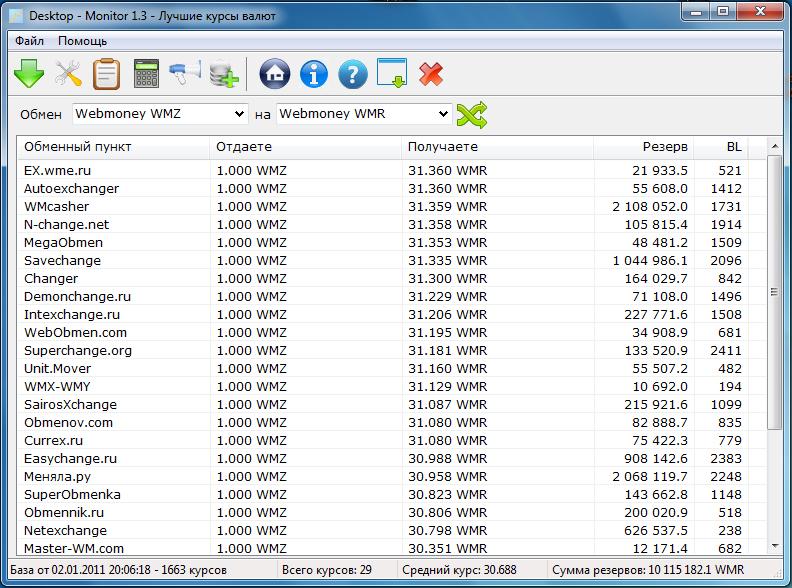The image size is (792, 588).
Task: Sort by Получаете column header
Action: point(498,147)
